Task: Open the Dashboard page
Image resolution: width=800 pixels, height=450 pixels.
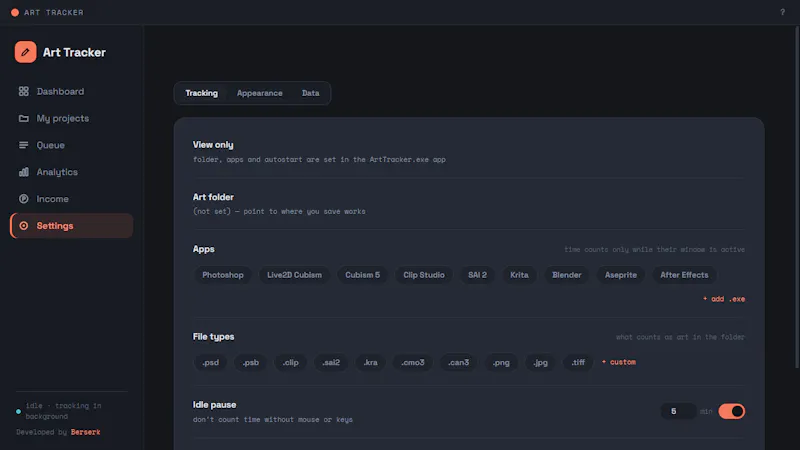Action: 71,91
